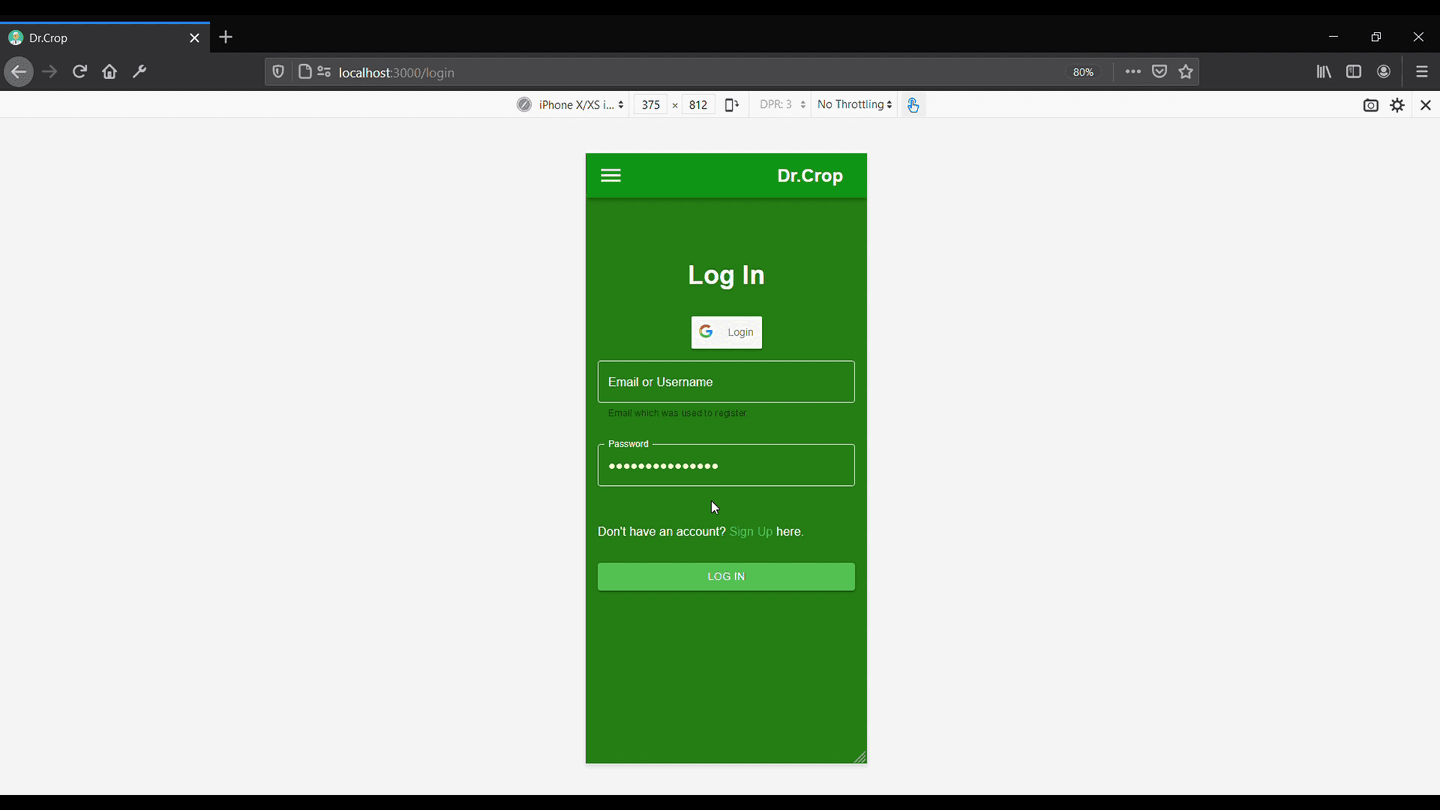Close responsive design mode
This screenshot has width=1440, height=810.
coord(1426,105)
